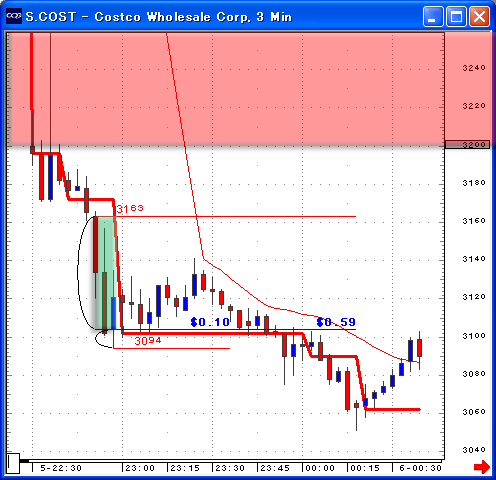
Task: Click the 3040 price scale label
Action: click(474, 450)
